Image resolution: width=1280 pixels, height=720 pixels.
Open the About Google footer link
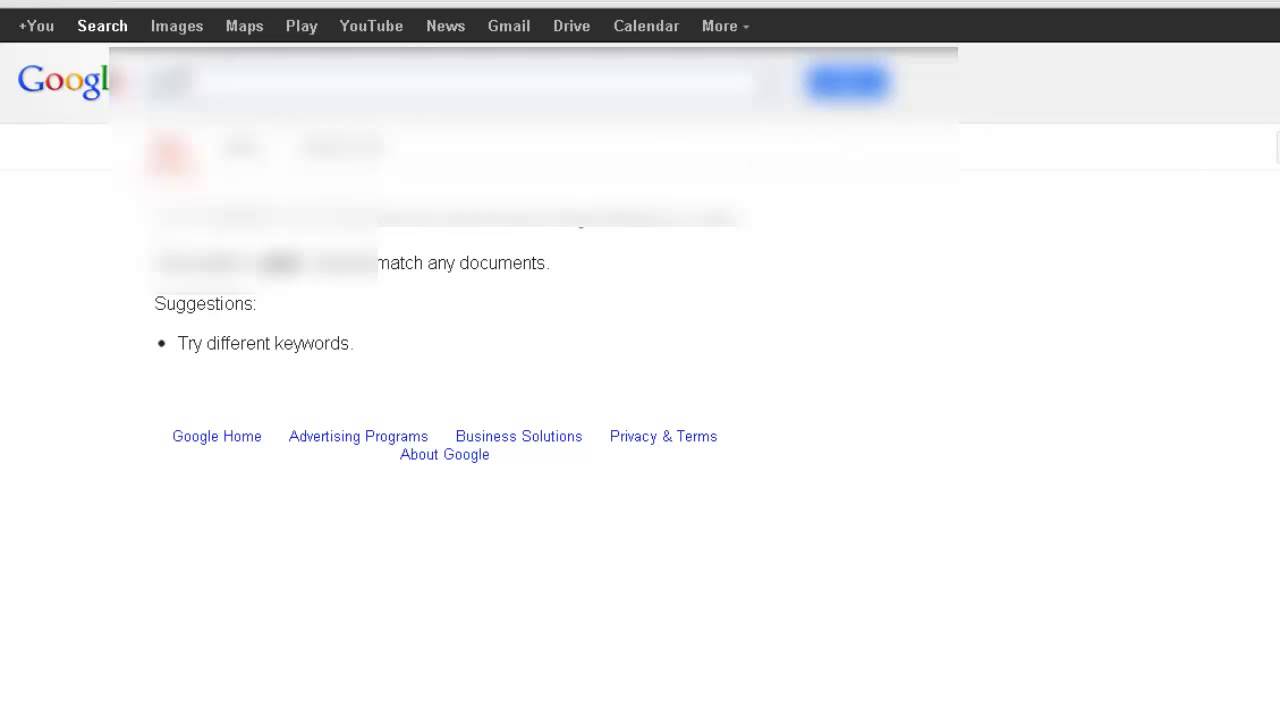coord(445,454)
